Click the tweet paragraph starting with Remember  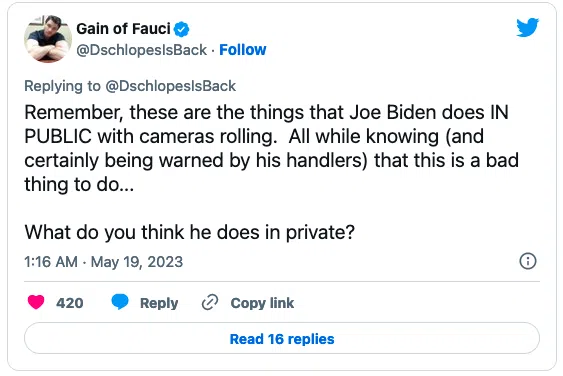(x=271, y=148)
